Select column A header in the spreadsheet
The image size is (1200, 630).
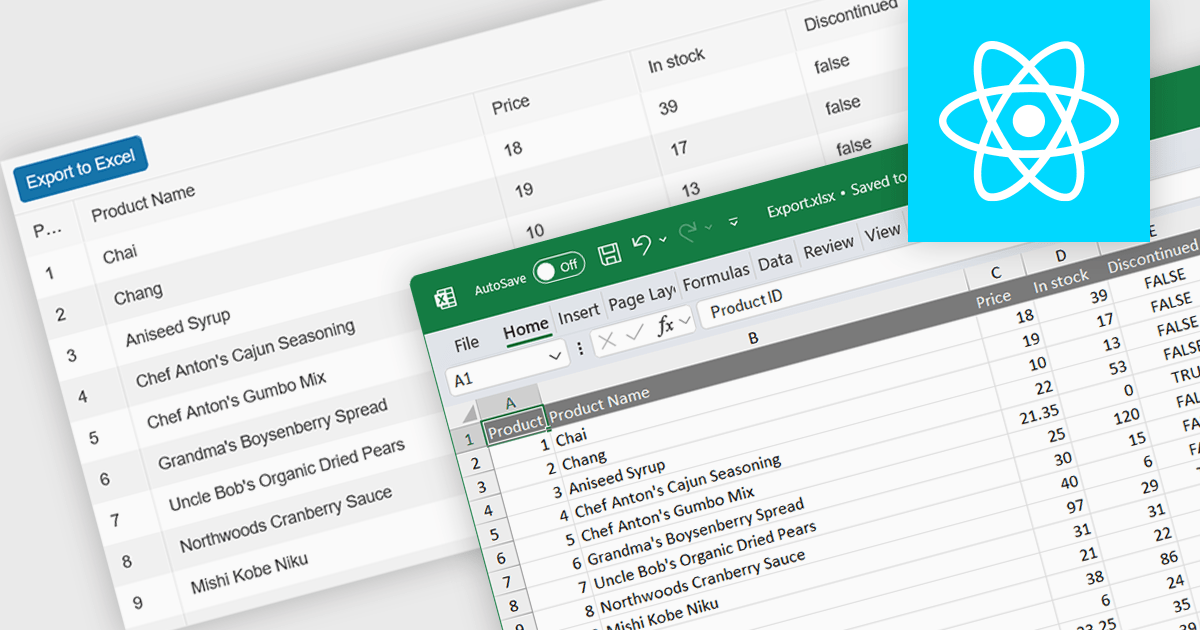(x=510, y=402)
